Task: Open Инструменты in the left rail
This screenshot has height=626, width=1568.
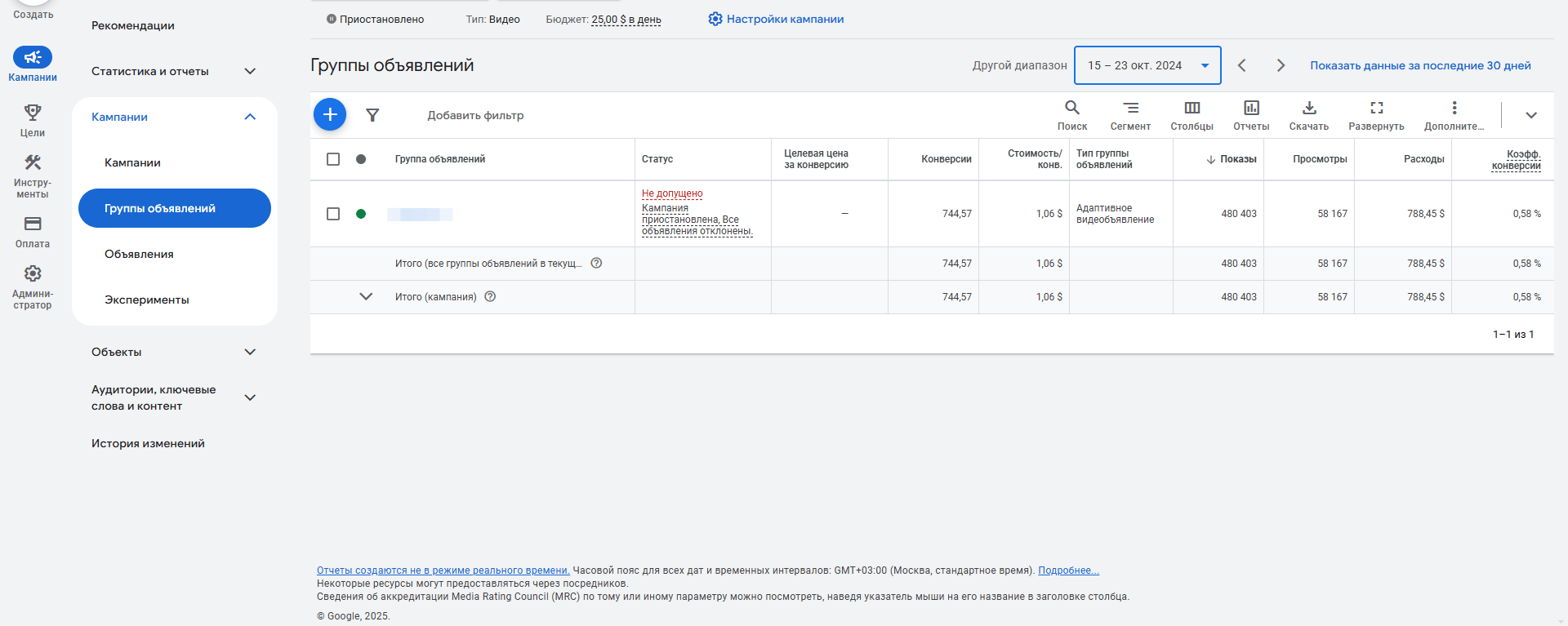Action: tap(33, 176)
